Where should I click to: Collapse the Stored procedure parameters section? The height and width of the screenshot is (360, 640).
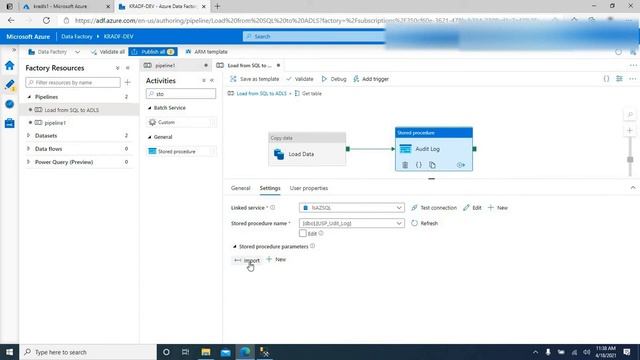click(234, 247)
